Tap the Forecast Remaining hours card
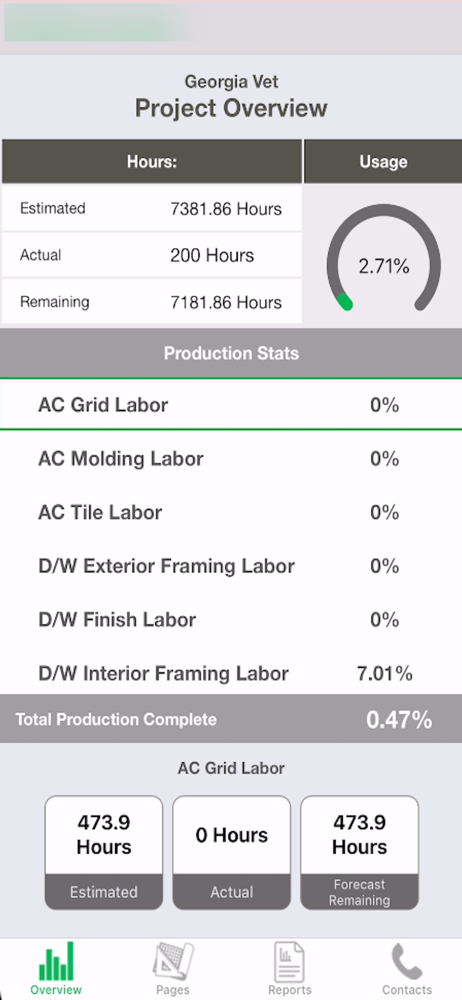This screenshot has height=1000, width=462. pyautogui.click(x=360, y=853)
